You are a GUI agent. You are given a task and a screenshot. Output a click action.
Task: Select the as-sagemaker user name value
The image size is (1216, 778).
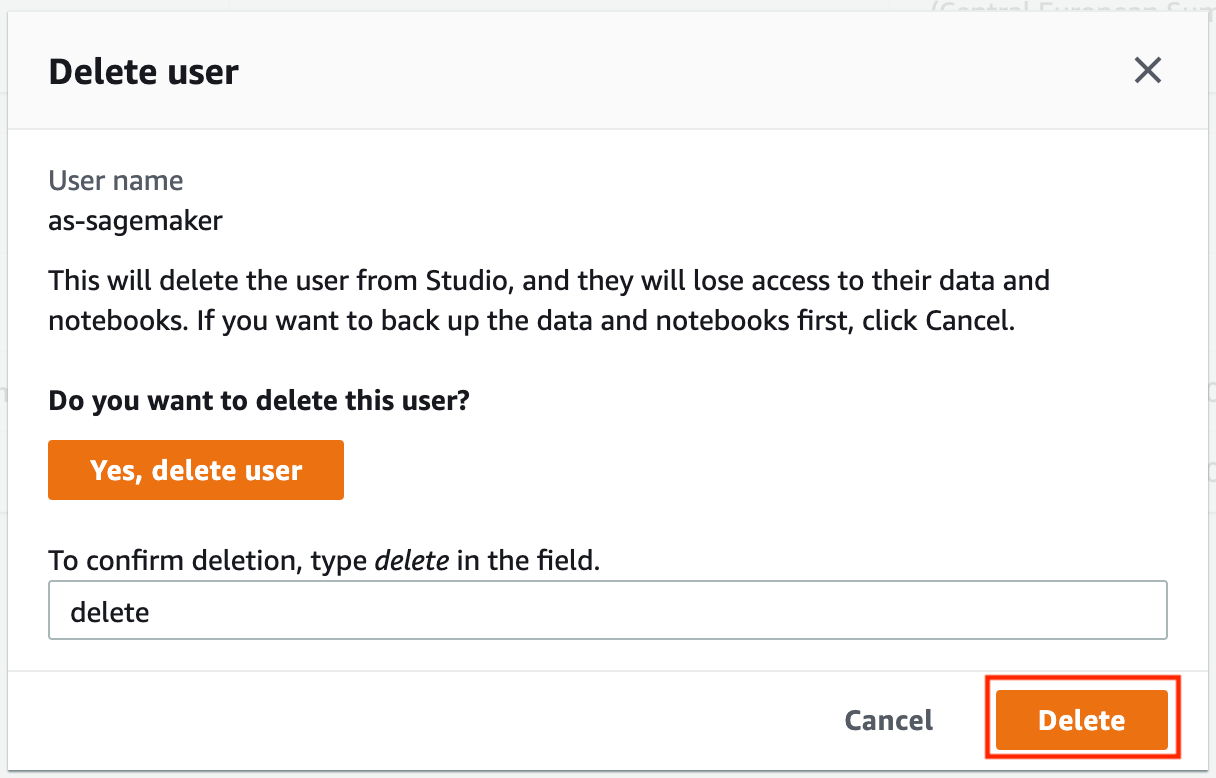[x=135, y=220]
